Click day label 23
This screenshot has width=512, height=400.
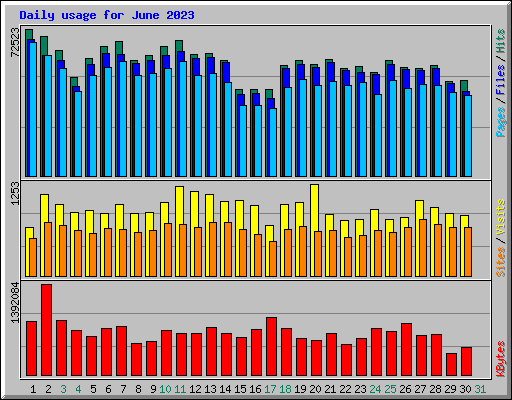(360, 389)
